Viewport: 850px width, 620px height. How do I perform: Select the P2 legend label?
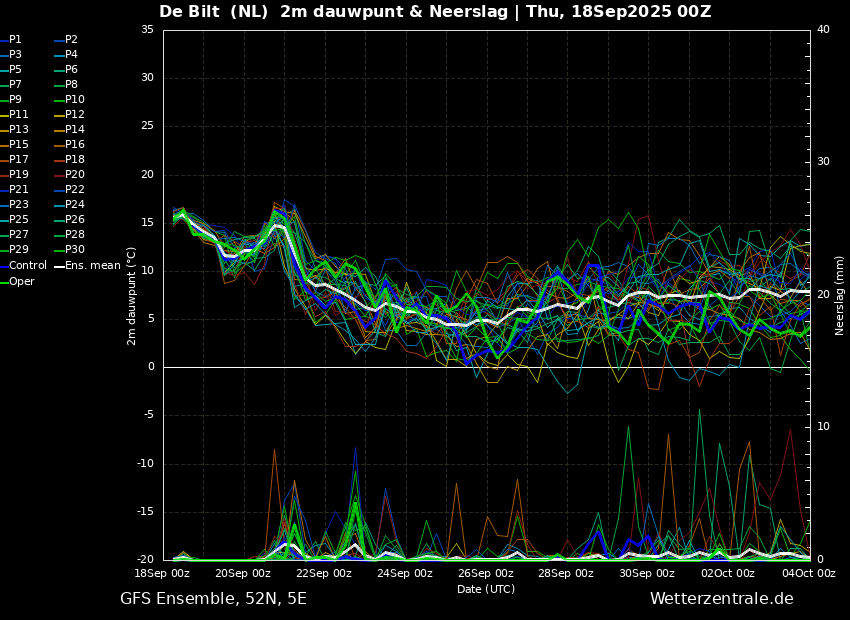pos(66,40)
